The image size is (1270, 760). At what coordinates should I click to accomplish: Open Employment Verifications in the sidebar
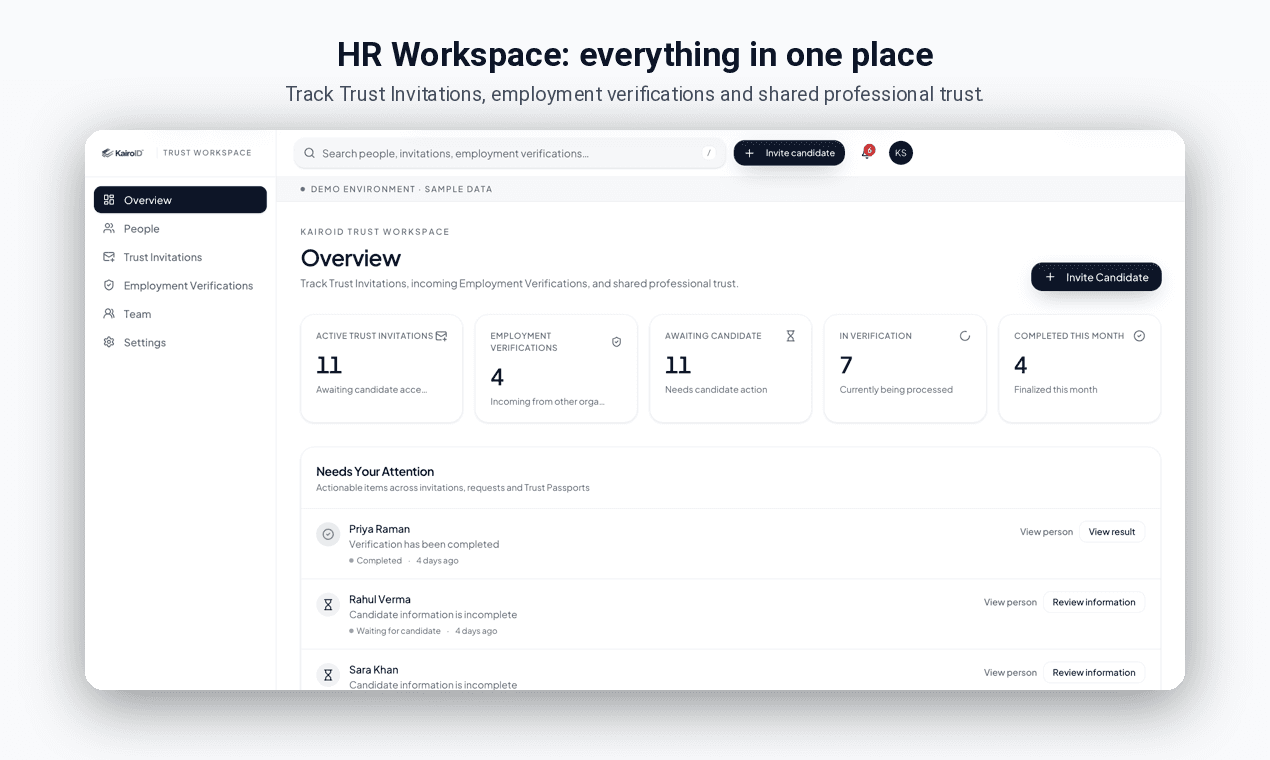(x=180, y=285)
